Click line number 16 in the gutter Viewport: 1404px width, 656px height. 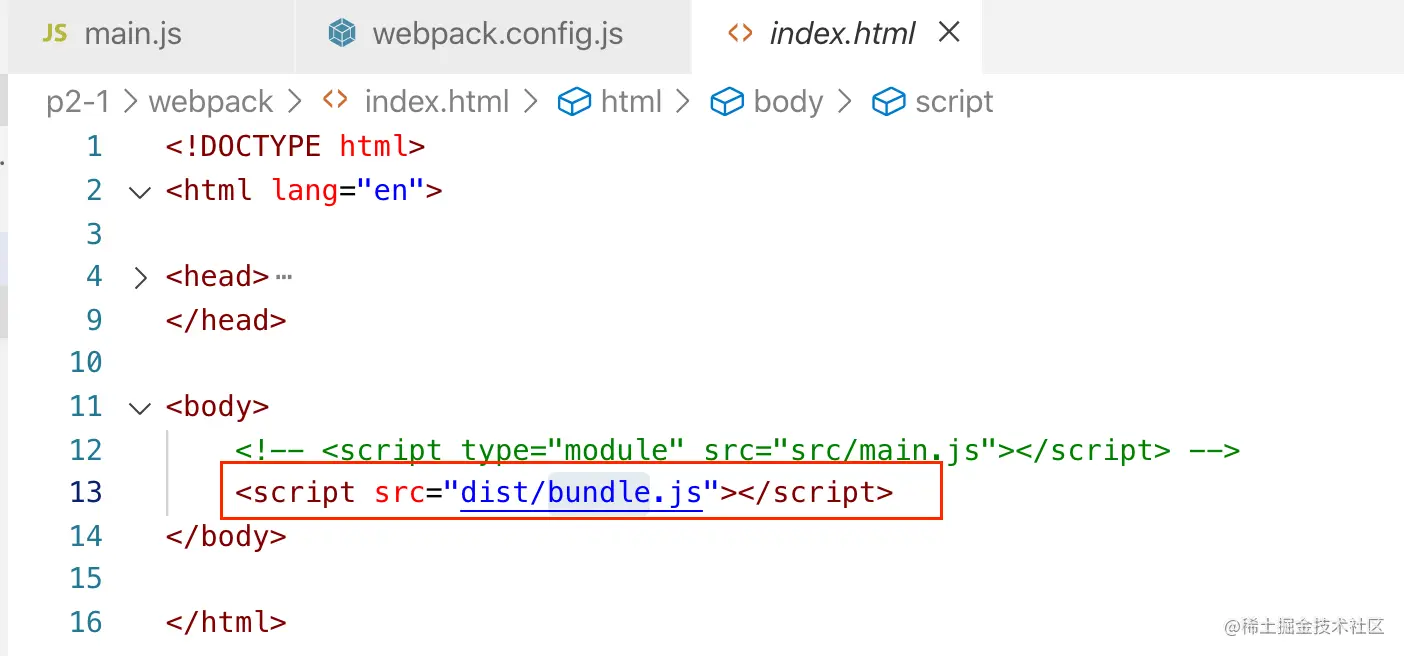[86, 622]
